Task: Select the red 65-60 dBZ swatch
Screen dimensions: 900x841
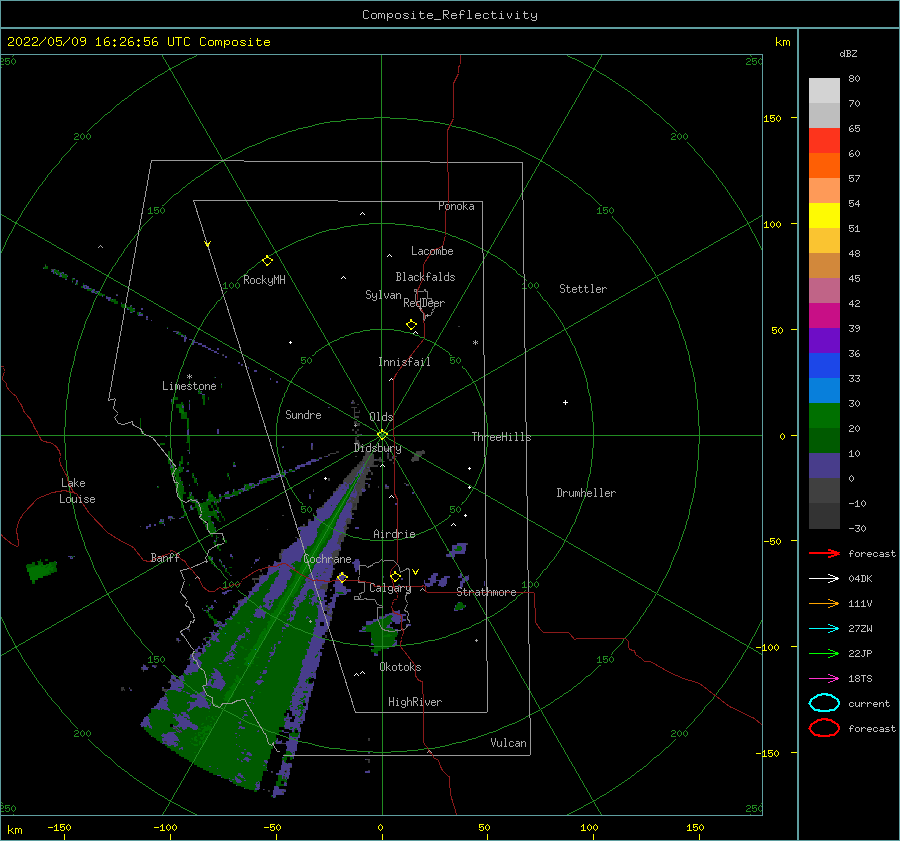Action: click(x=824, y=141)
